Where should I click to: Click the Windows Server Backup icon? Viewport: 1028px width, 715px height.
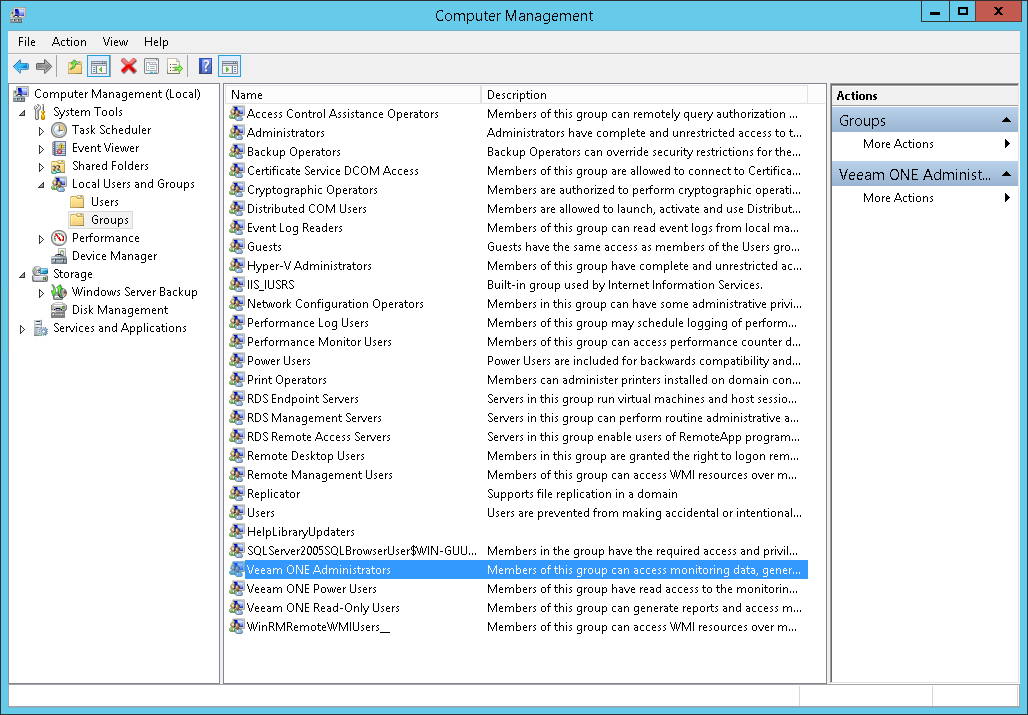click(x=59, y=292)
